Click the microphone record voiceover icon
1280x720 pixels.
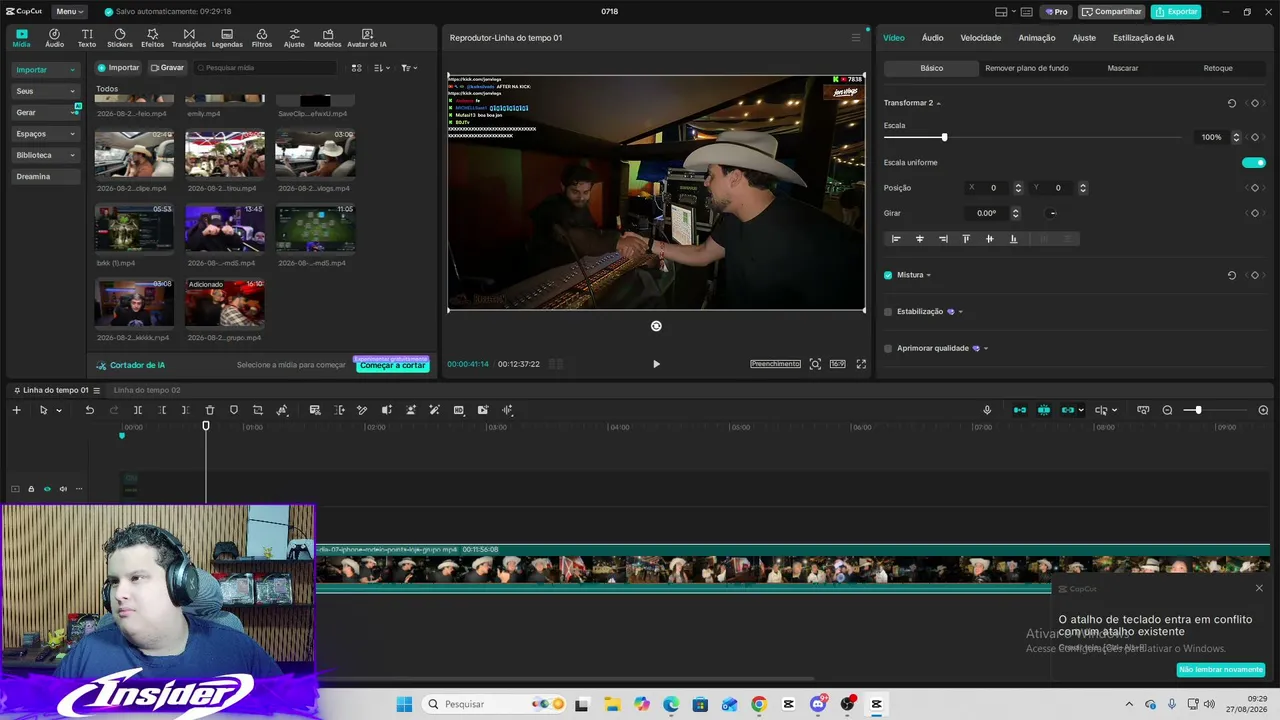tap(987, 410)
